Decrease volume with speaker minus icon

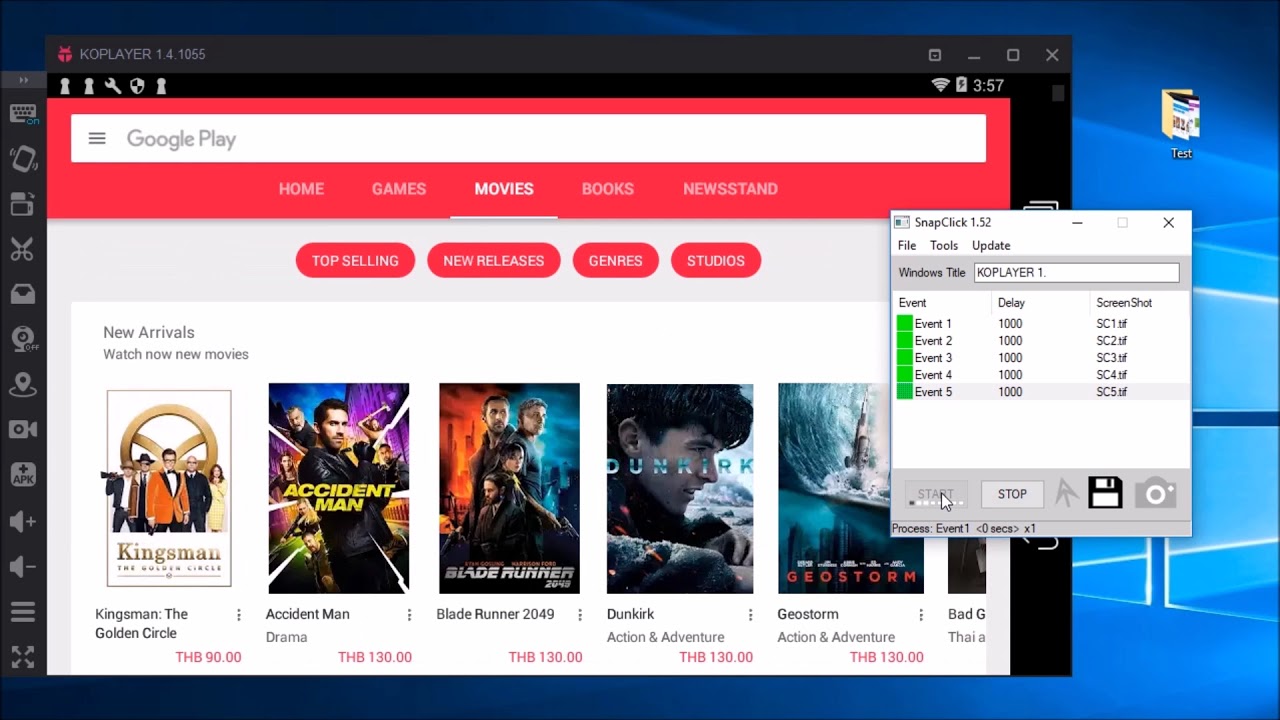23,566
